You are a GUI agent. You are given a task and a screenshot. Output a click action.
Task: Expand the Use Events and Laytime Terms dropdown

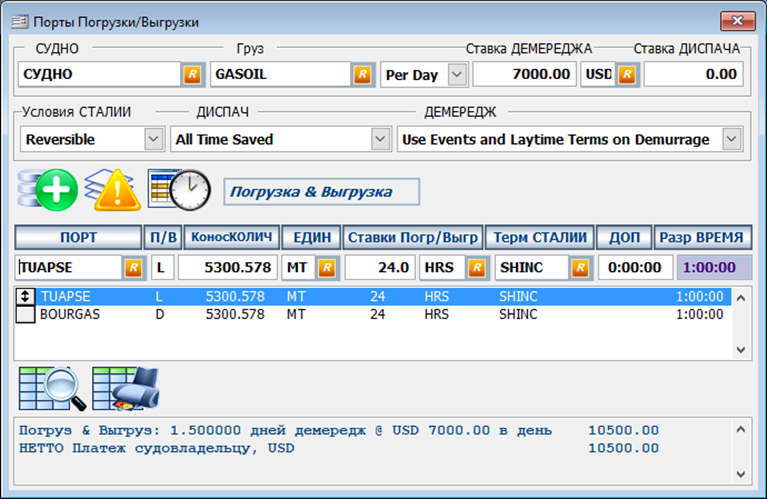[732, 139]
